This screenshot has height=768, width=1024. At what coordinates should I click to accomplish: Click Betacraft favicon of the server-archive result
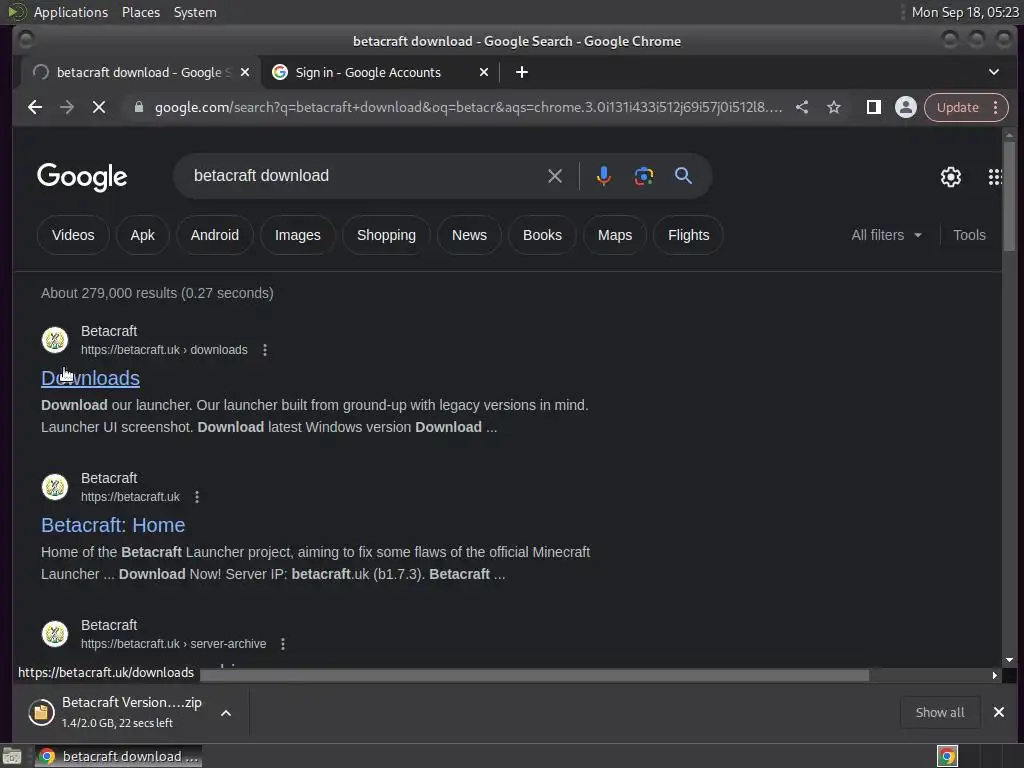pos(55,633)
